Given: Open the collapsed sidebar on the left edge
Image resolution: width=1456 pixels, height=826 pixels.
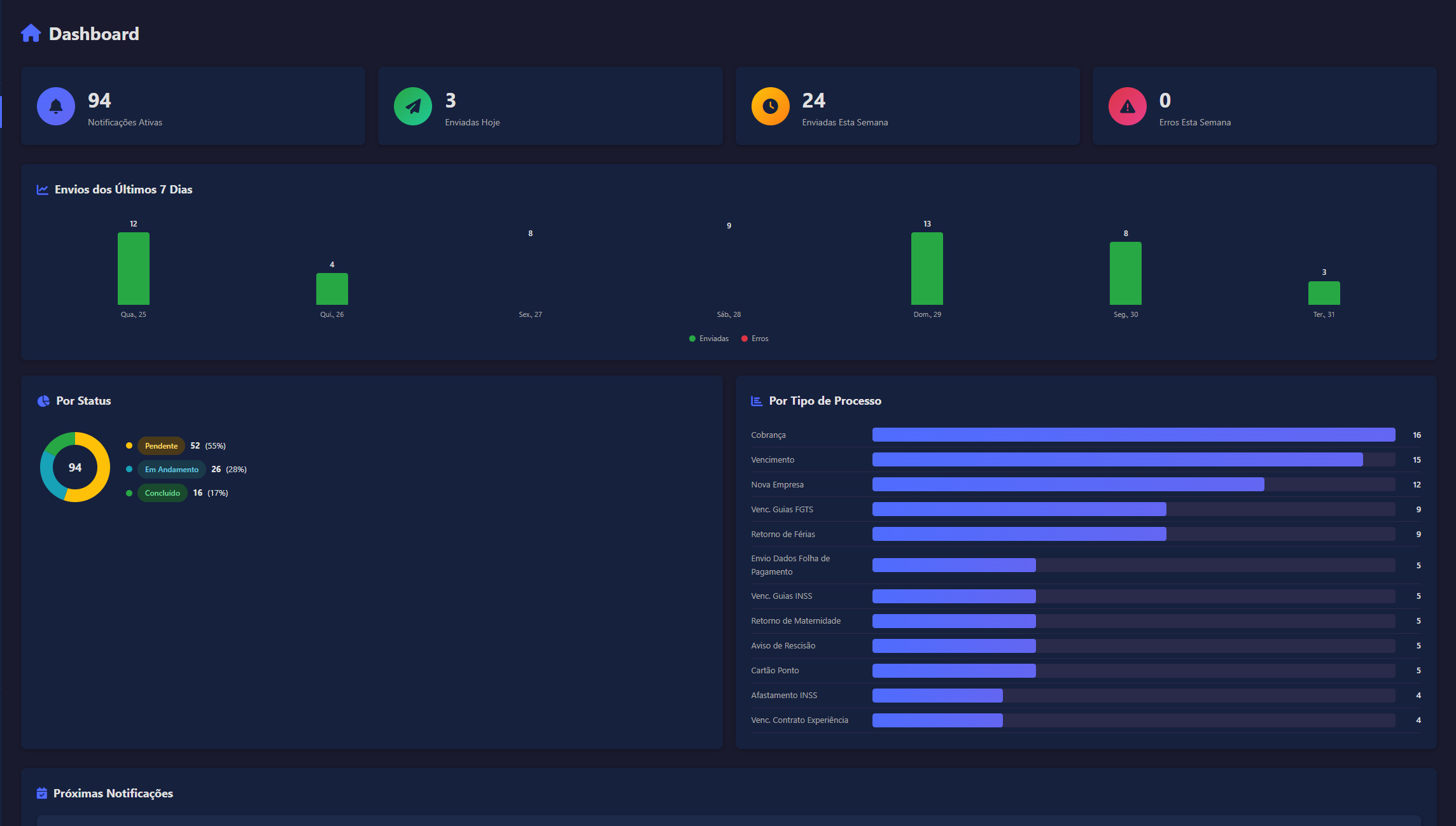Looking at the screenshot, I should [x=3, y=111].
